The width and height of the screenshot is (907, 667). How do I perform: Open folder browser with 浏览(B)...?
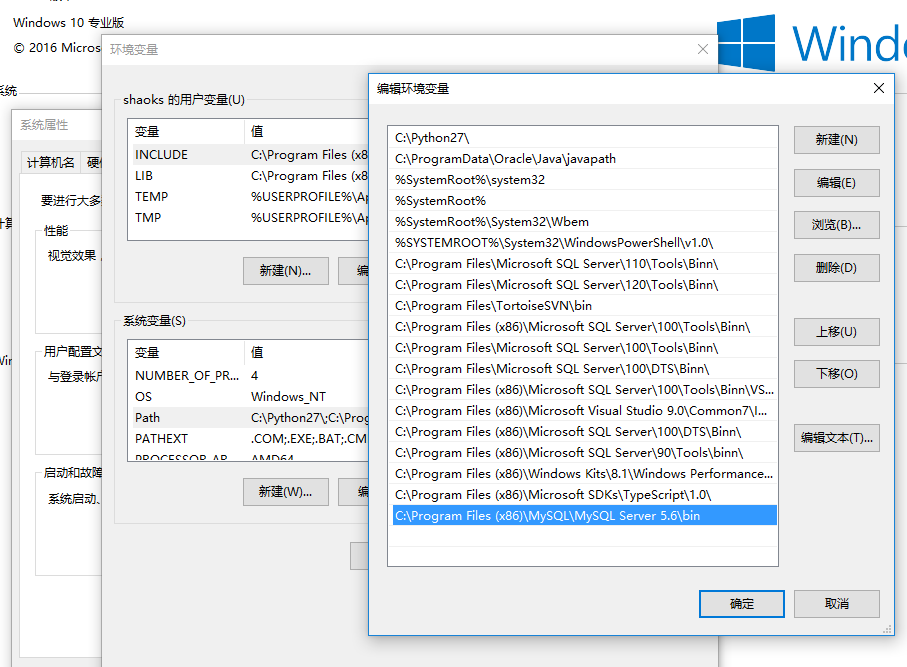coord(836,225)
